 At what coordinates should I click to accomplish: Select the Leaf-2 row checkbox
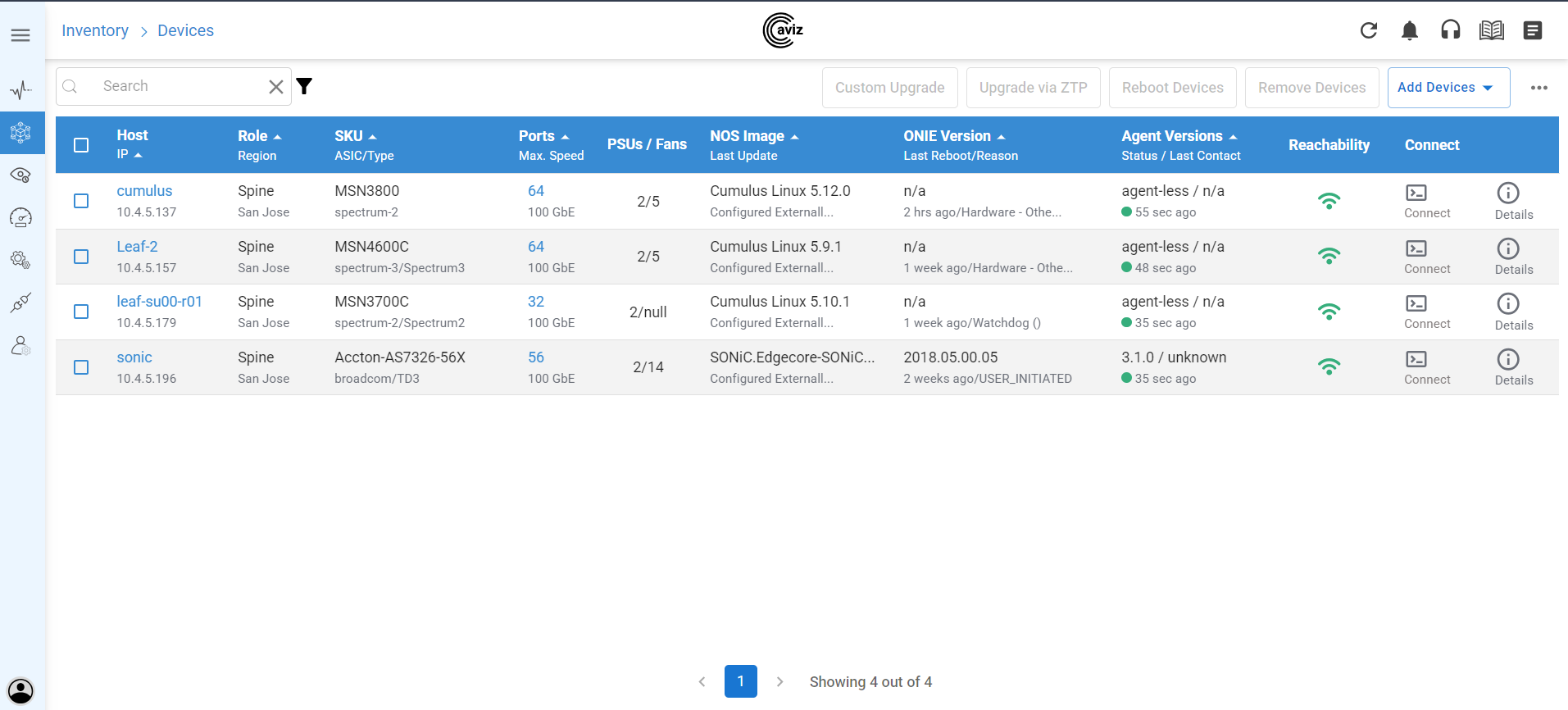coord(81,257)
